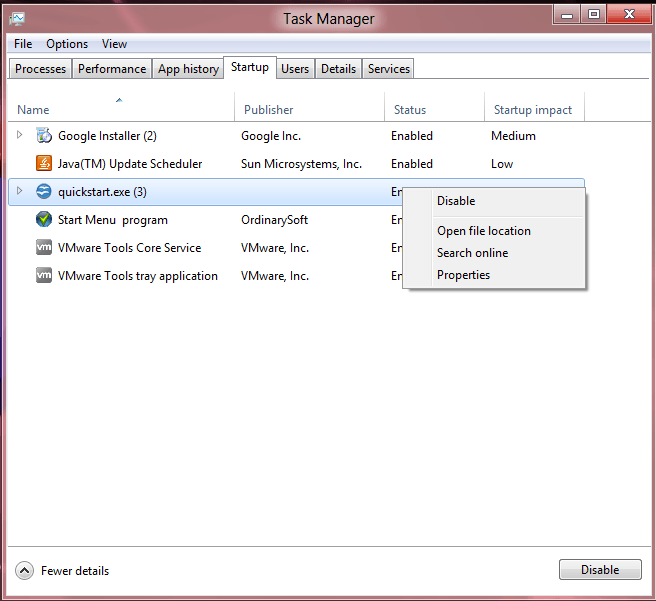Select the quickstart.exe (3) row name
The height and width of the screenshot is (601, 656).
[x=102, y=192]
